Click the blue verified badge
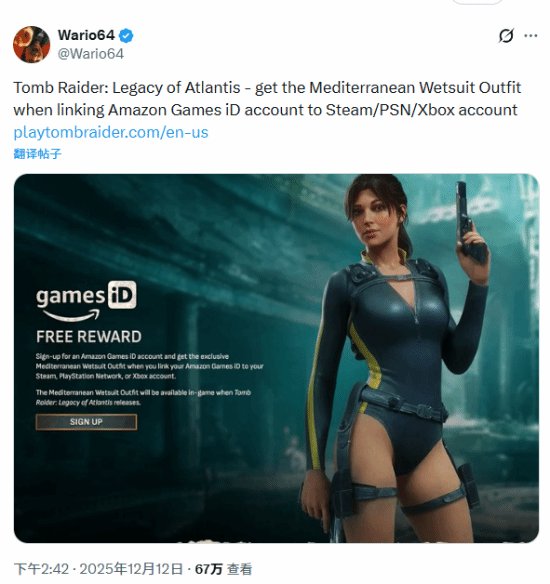The width and height of the screenshot is (550, 584). point(126,36)
